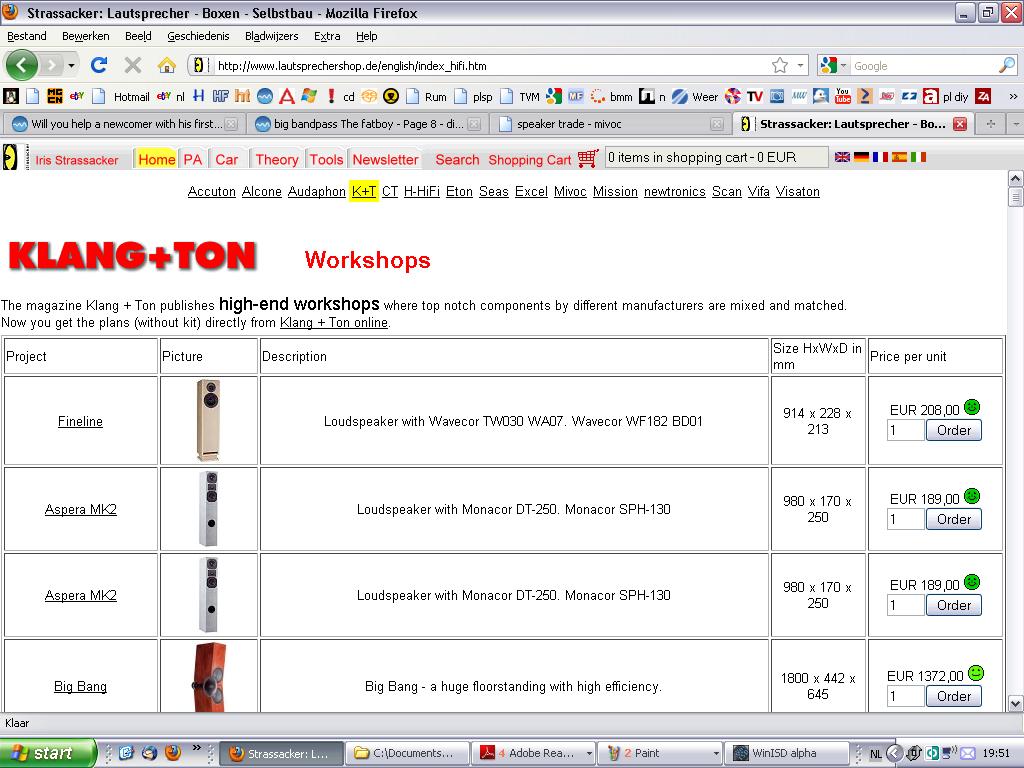The image size is (1024, 768).
Task: Switch site language with the French flag
Action: coord(880,157)
